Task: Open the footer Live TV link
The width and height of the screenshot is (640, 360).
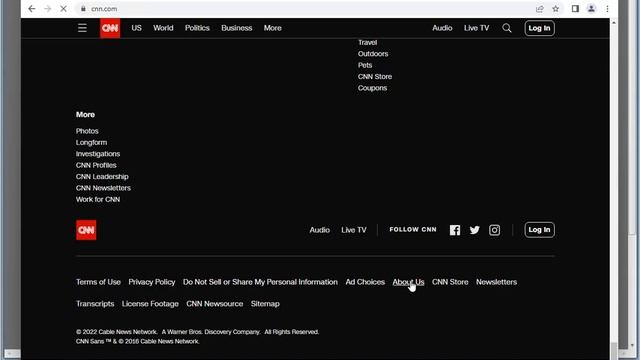Action: click(354, 230)
